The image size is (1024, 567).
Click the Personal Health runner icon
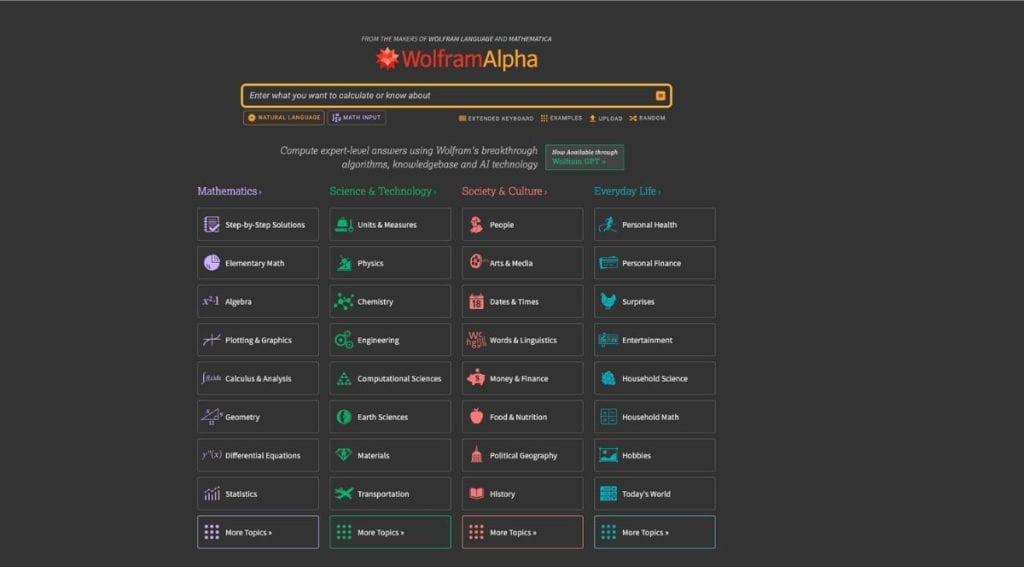click(x=608, y=225)
